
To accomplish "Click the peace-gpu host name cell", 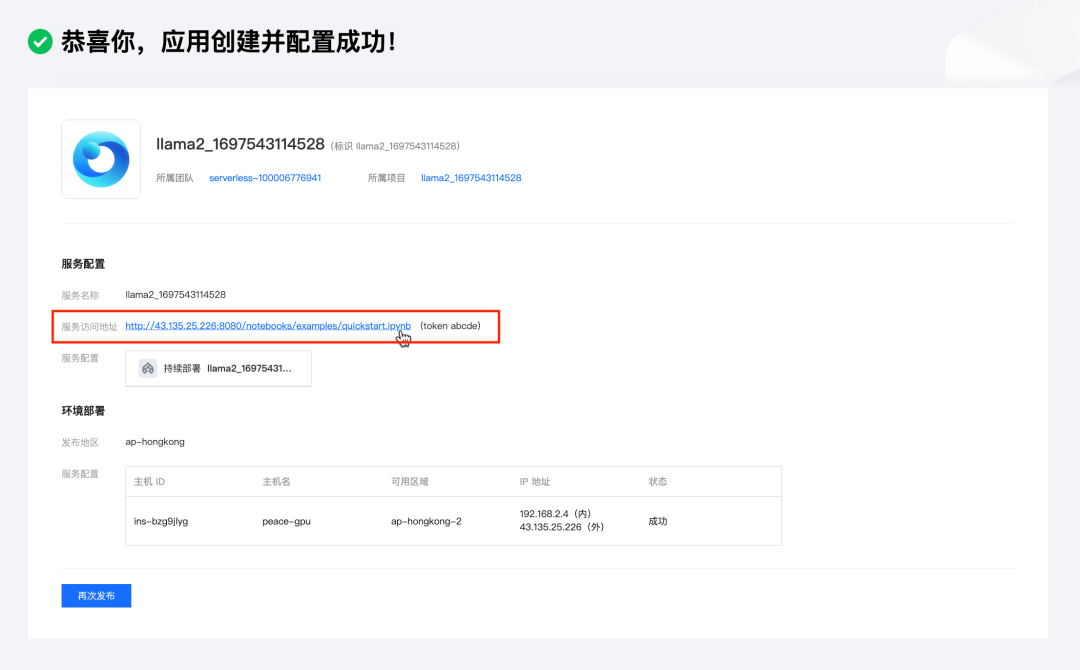I will click(287, 521).
